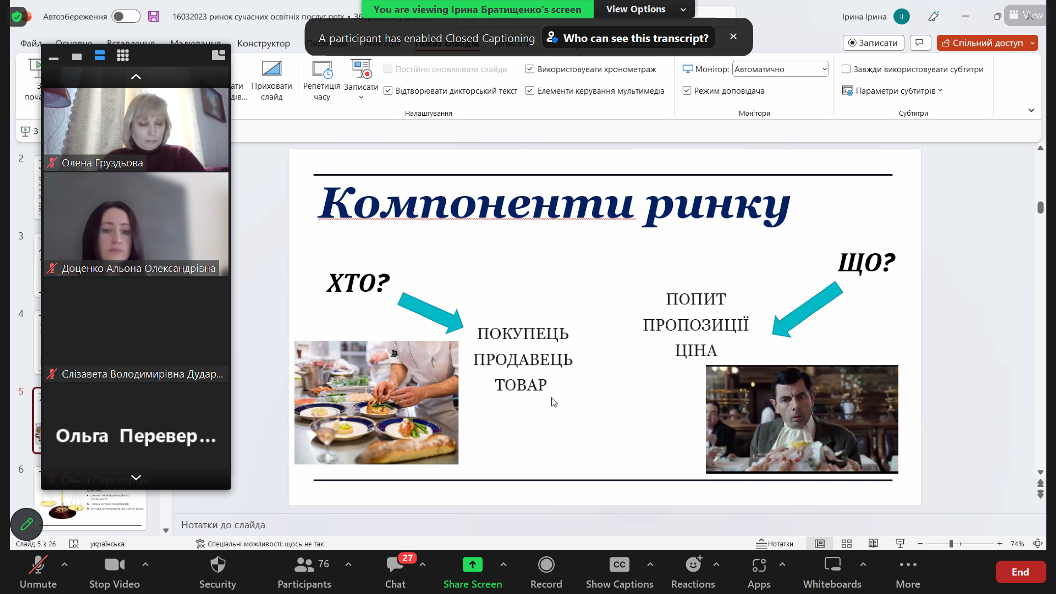
Task: Open Whiteboards from the Zoom toolbar
Action: (x=831, y=565)
